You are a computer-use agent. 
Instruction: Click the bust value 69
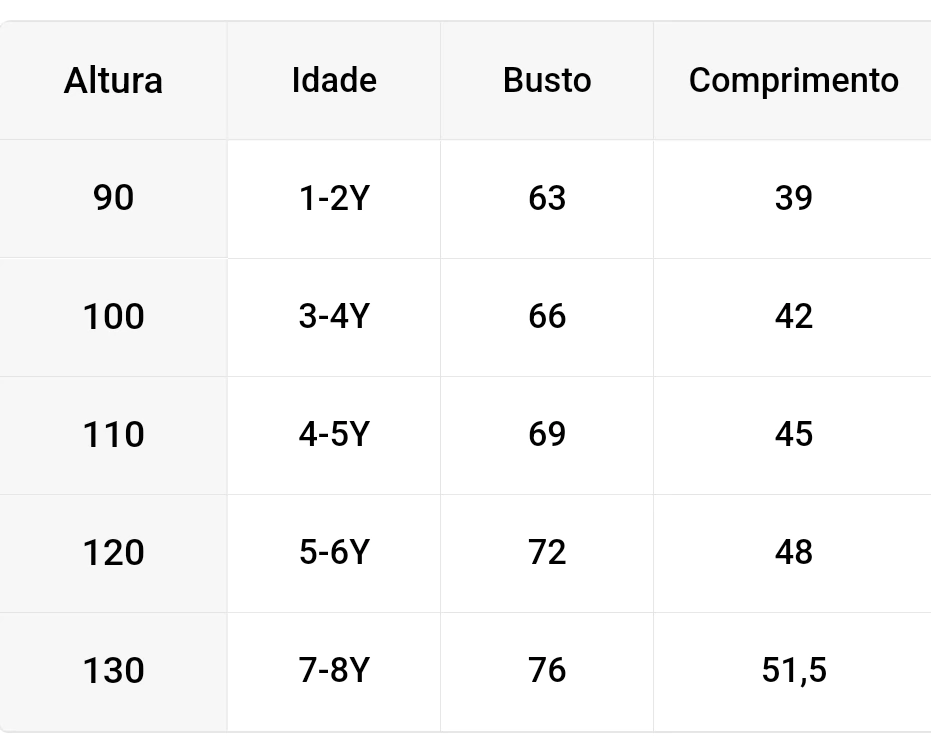coord(547,434)
